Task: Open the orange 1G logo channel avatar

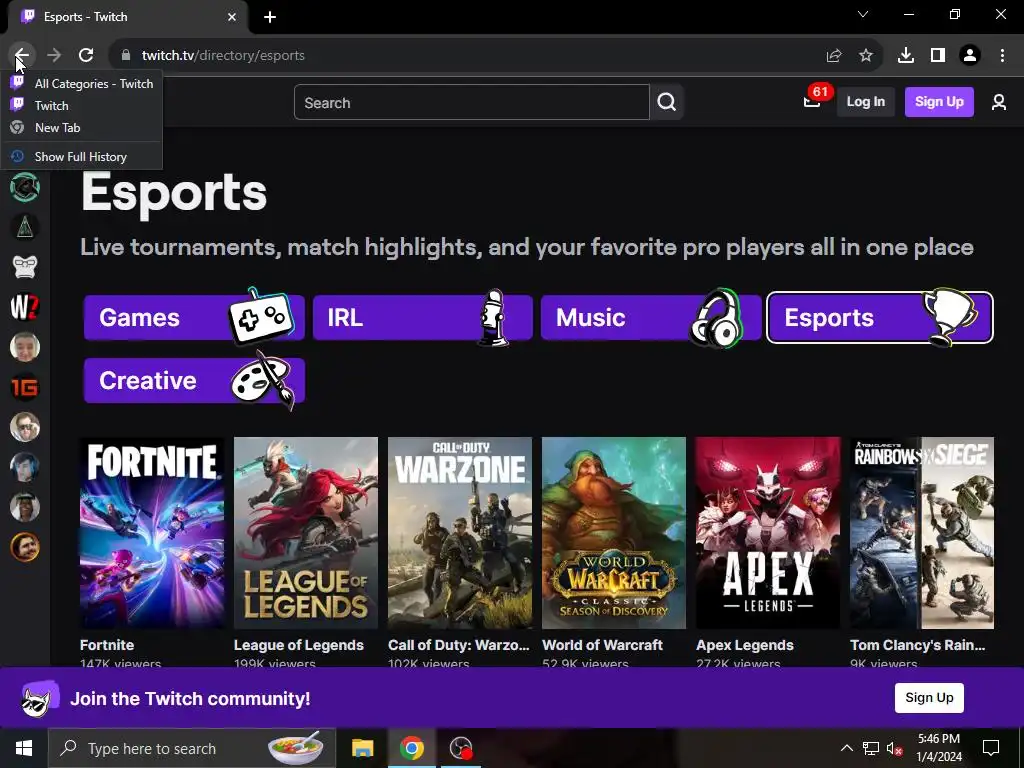Action: [25, 387]
